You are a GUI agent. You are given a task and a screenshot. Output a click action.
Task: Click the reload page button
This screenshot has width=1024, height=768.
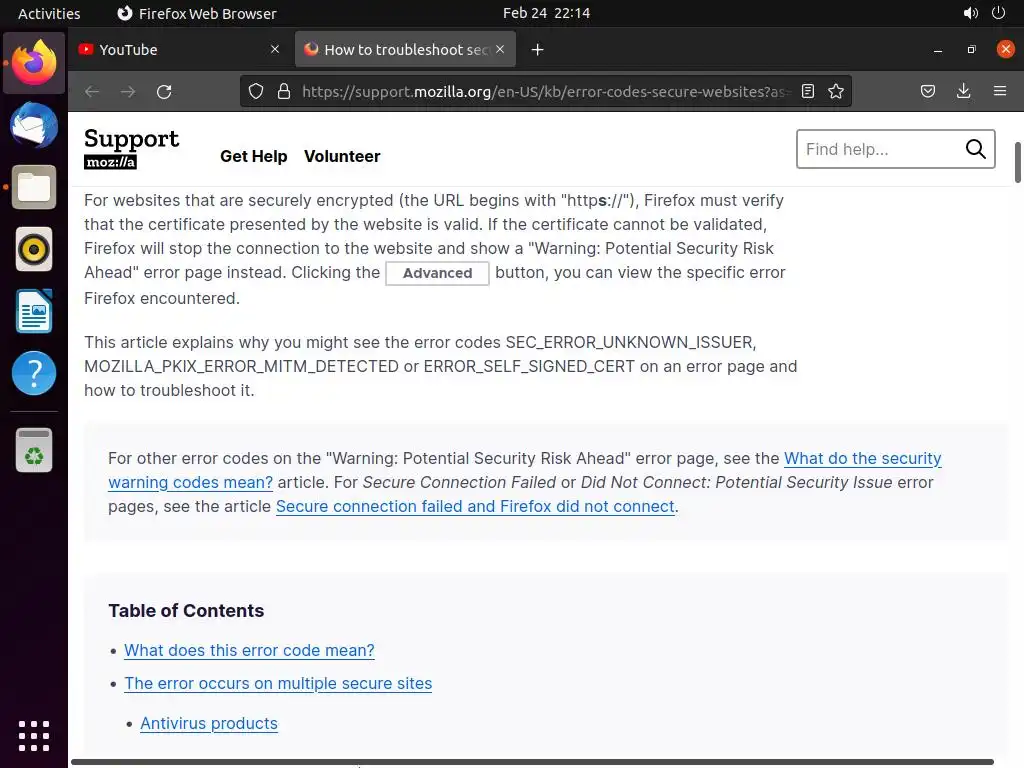(x=164, y=91)
